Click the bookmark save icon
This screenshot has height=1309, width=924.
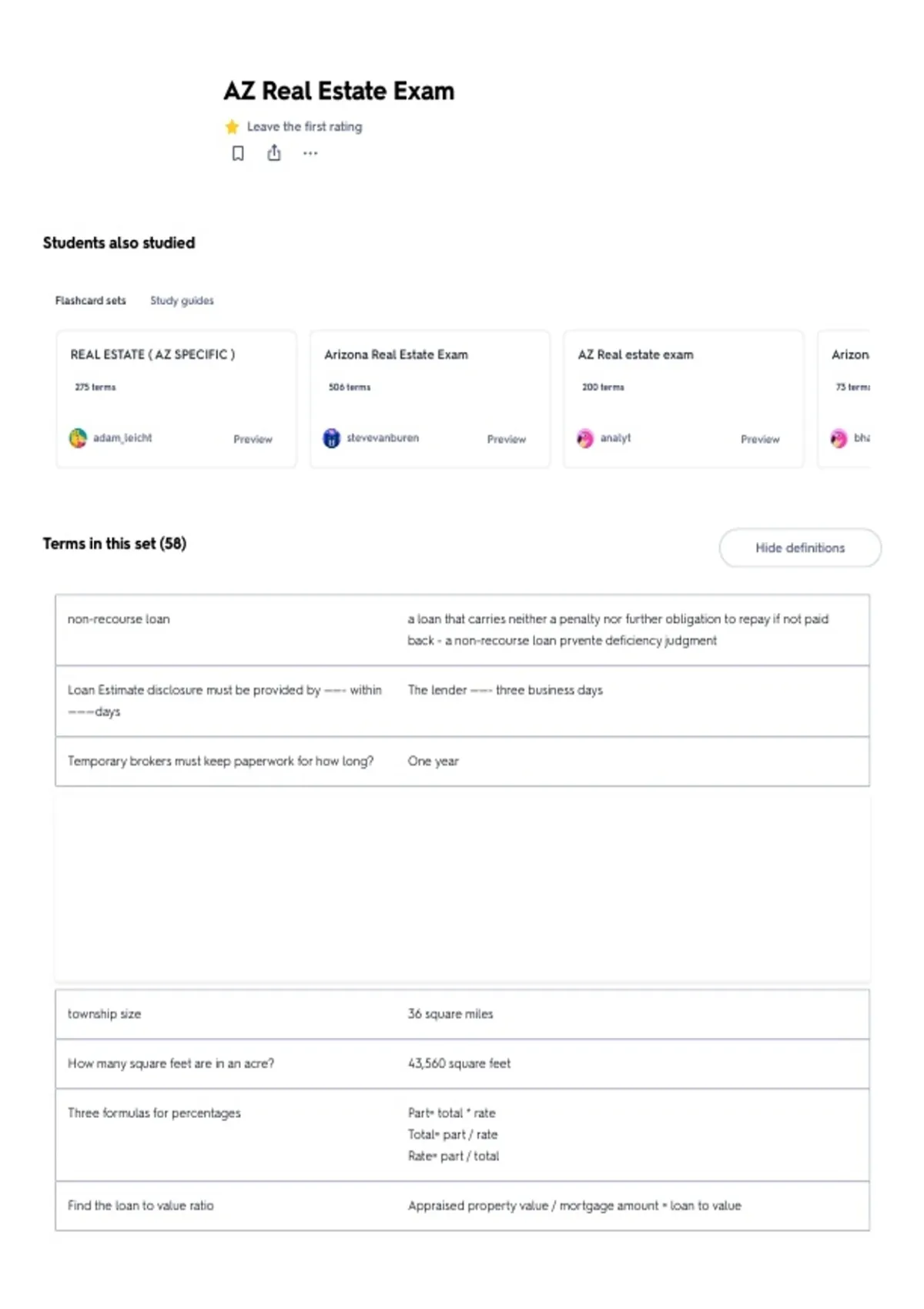coord(238,153)
